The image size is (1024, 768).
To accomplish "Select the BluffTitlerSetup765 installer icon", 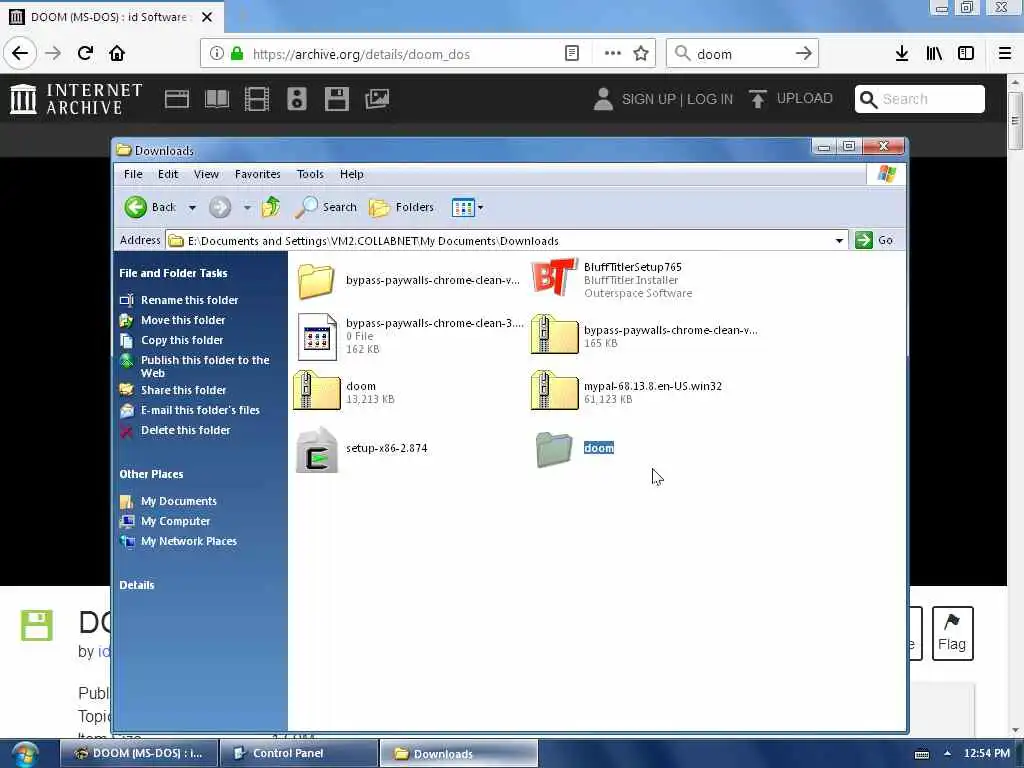I will coord(554,278).
